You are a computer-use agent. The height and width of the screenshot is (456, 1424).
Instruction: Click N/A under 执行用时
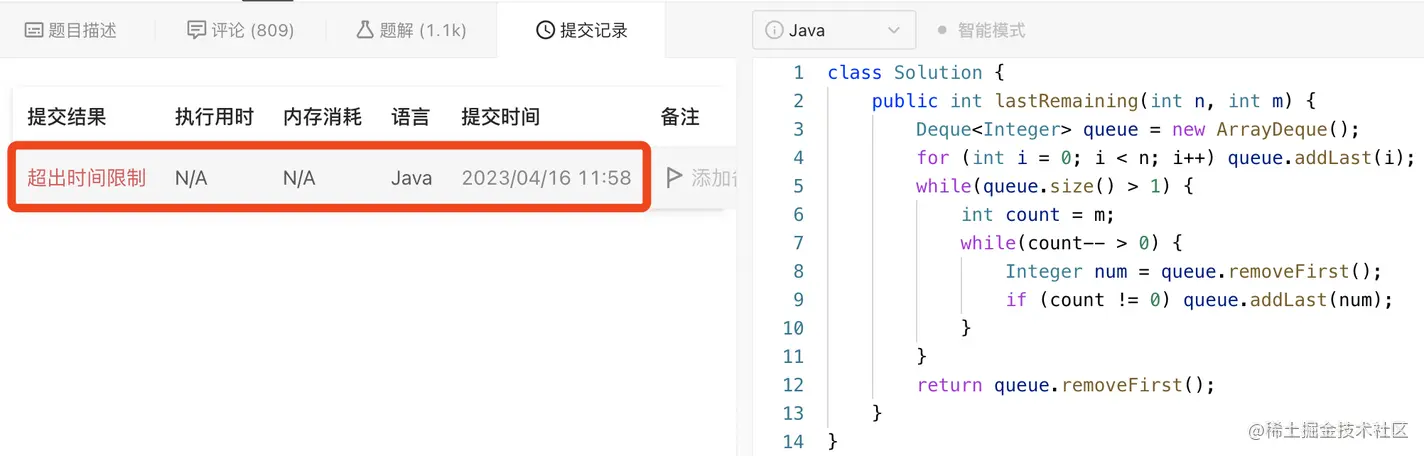point(191,178)
